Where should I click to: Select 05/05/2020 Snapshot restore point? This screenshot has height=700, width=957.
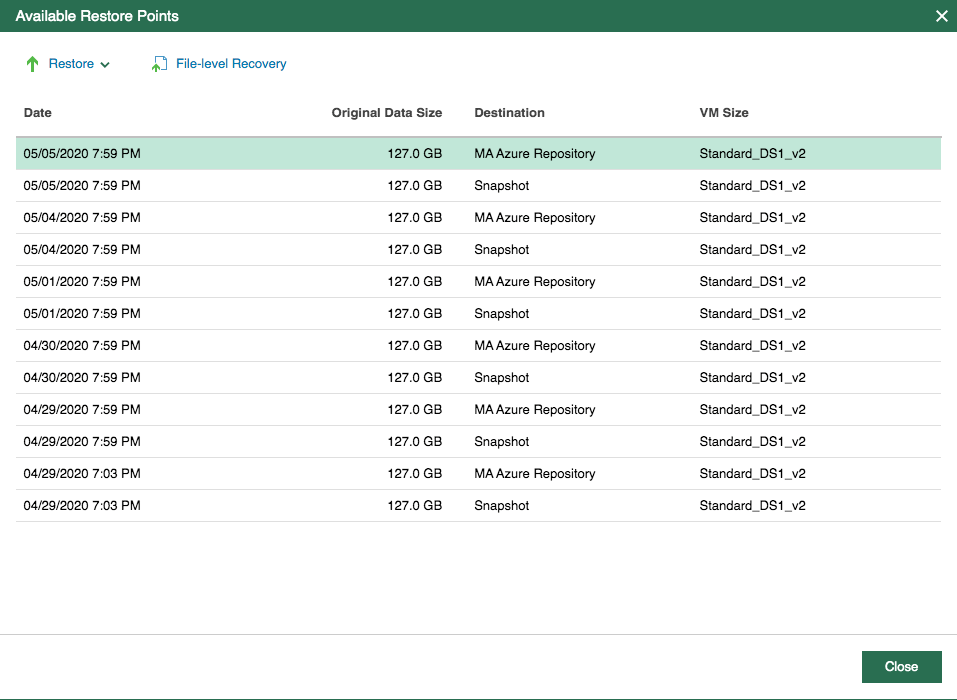pos(478,186)
